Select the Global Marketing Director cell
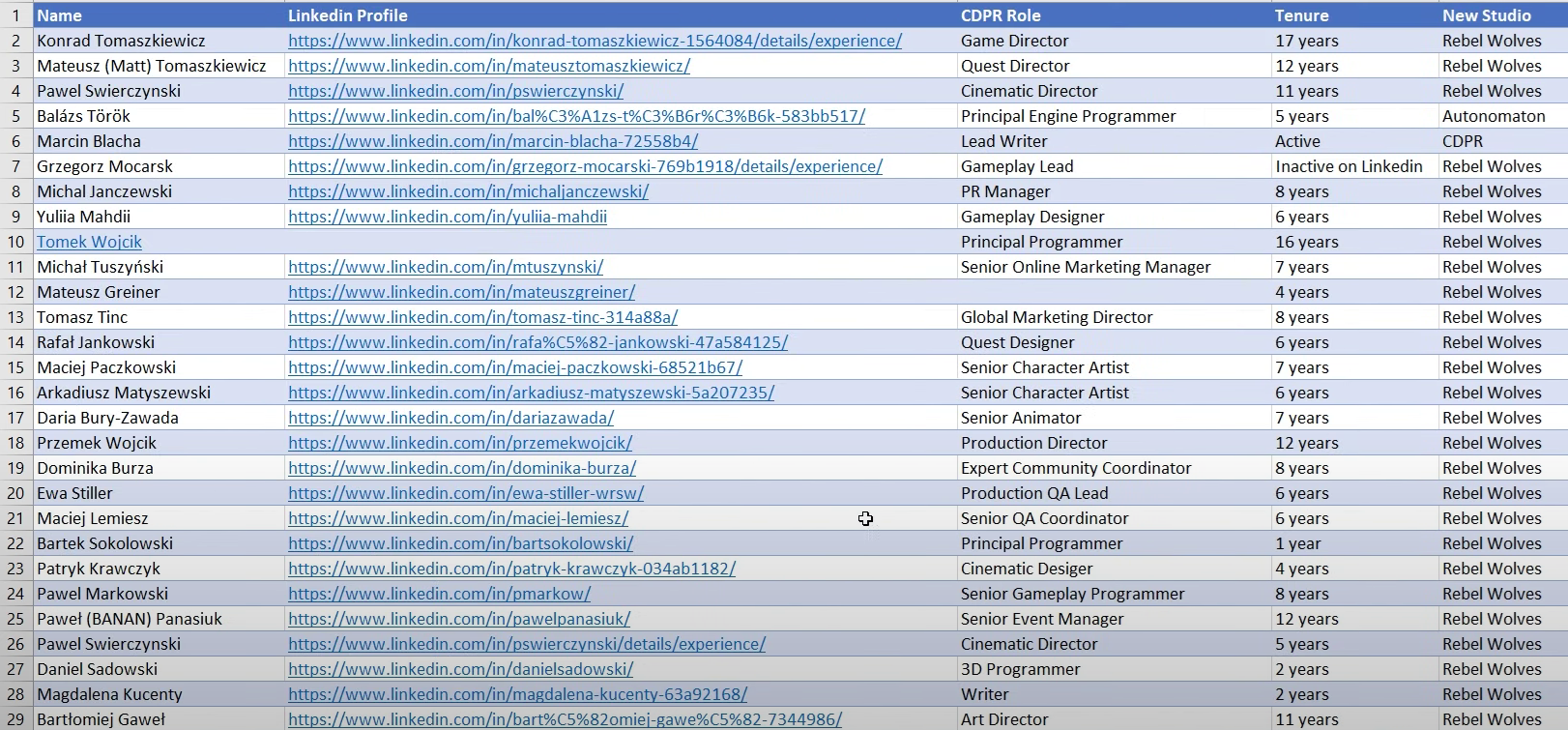Viewport: 1568px width, 730px height. click(x=1114, y=317)
